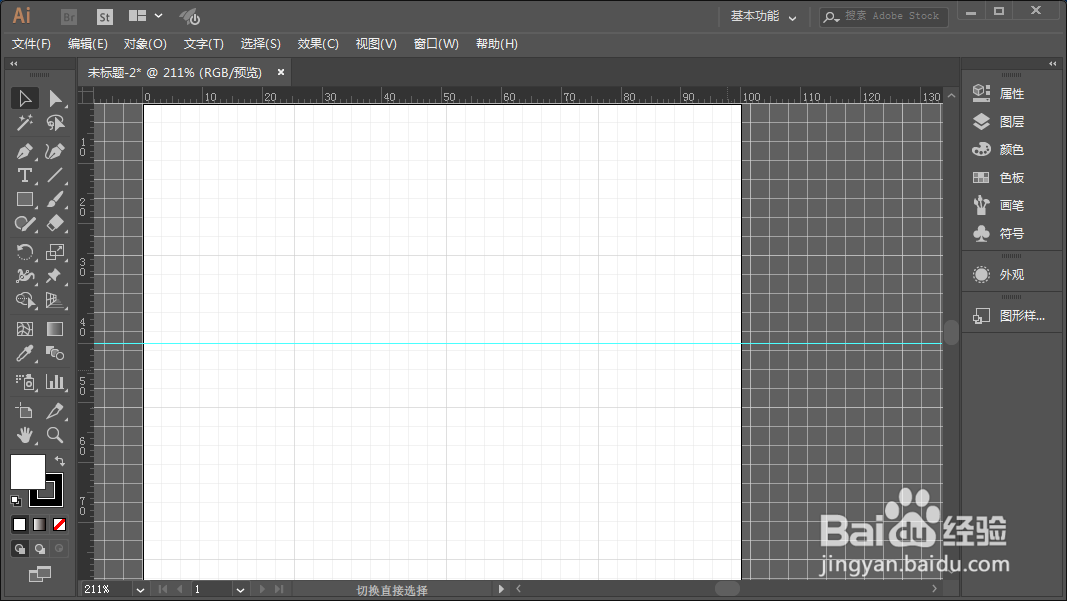Enable Draw Normal mode
1067x601 pixels.
point(20,549)
